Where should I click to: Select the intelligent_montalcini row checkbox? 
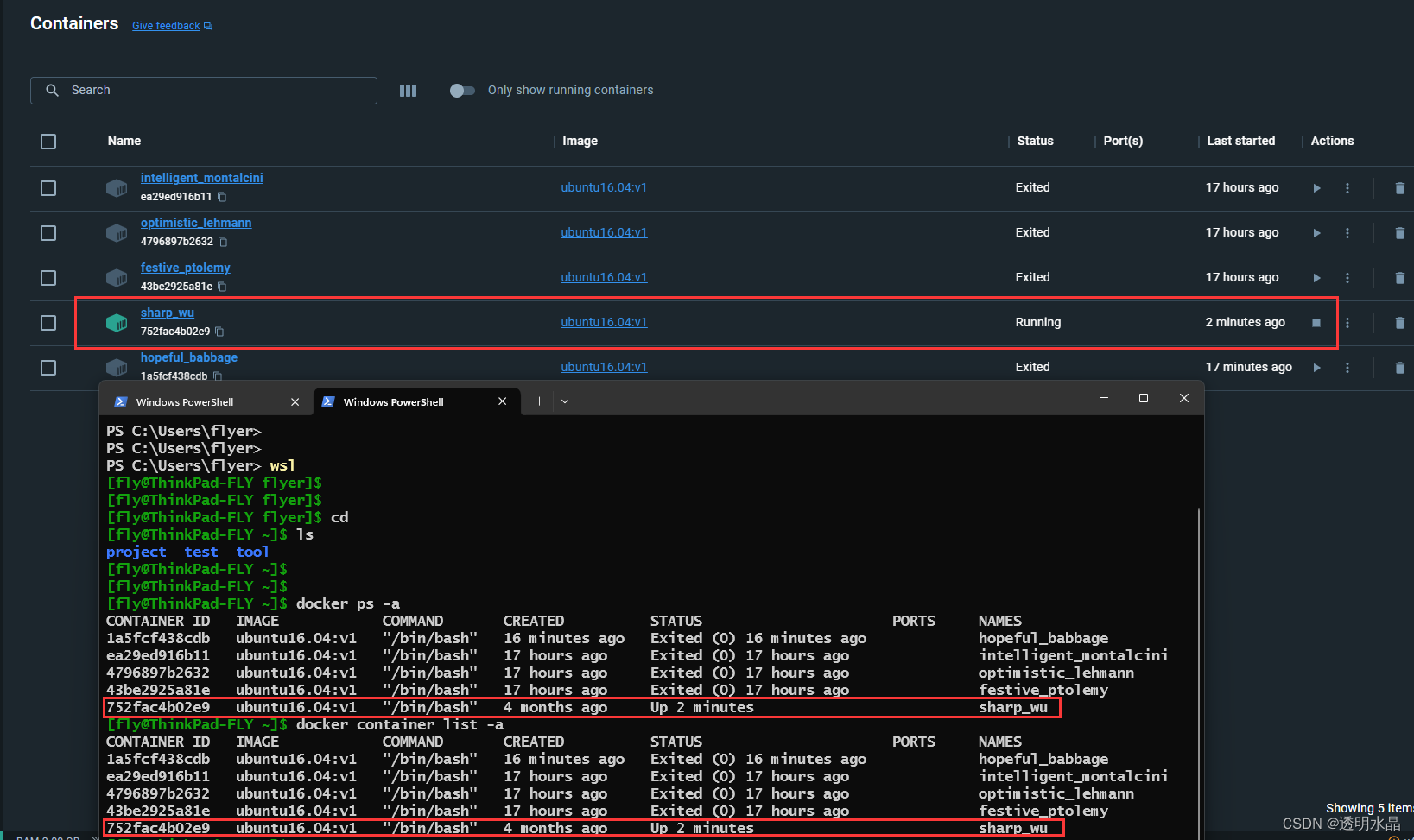click(48, 188)
